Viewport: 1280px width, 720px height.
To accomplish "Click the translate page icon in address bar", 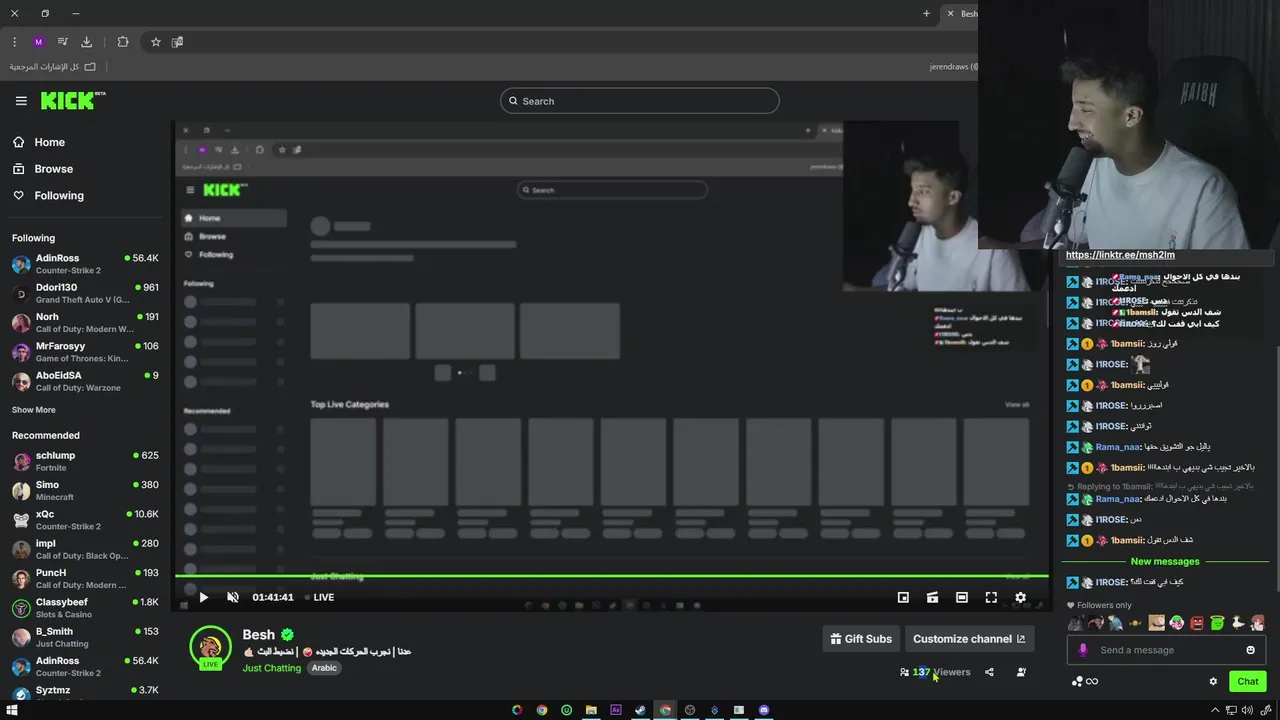I will coord(177,42).
